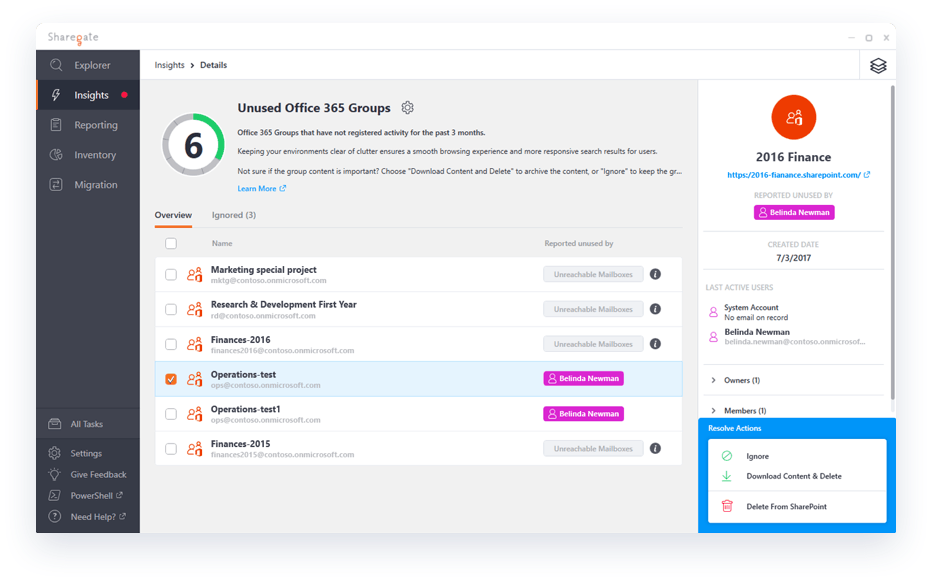Open the Reporting clipboard icon
Image resolution: width=932 pixels, height=582 pixels.
coord(56,125)
